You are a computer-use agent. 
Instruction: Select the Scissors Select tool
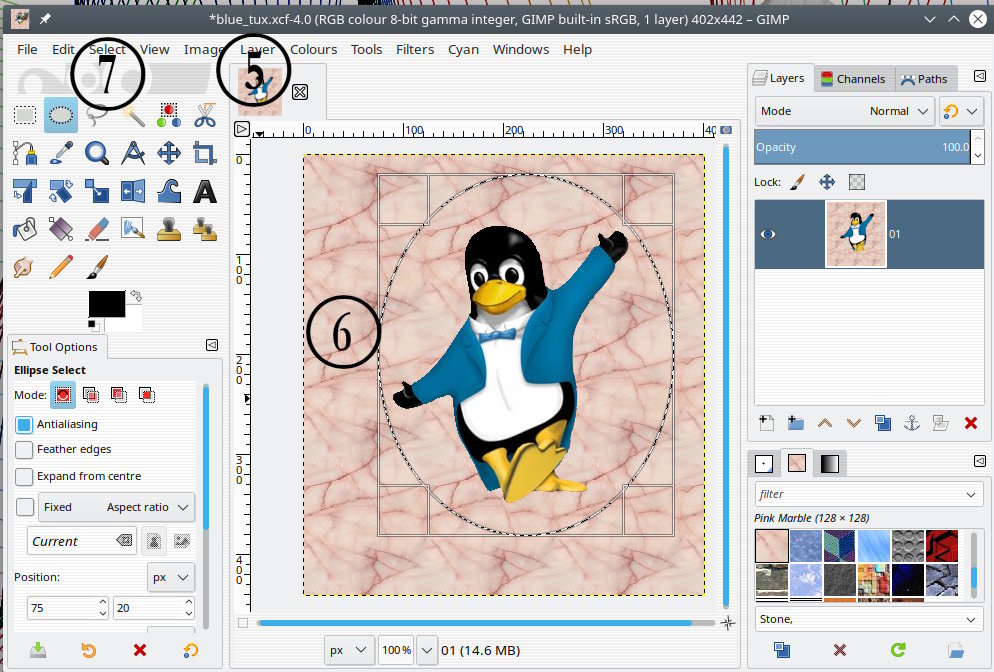tap(205, 115)
